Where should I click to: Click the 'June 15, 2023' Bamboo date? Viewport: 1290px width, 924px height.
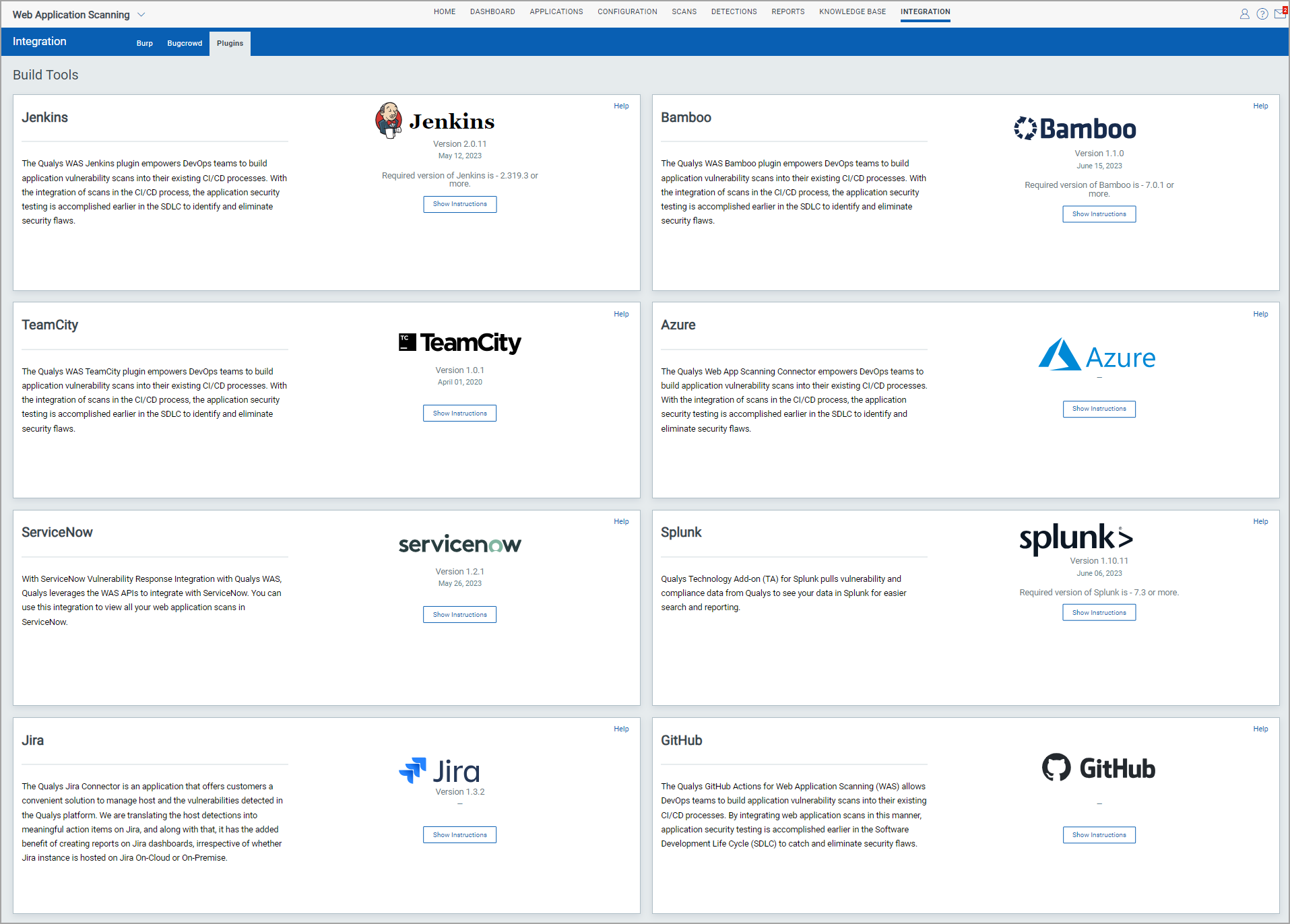coord(1099,166)
